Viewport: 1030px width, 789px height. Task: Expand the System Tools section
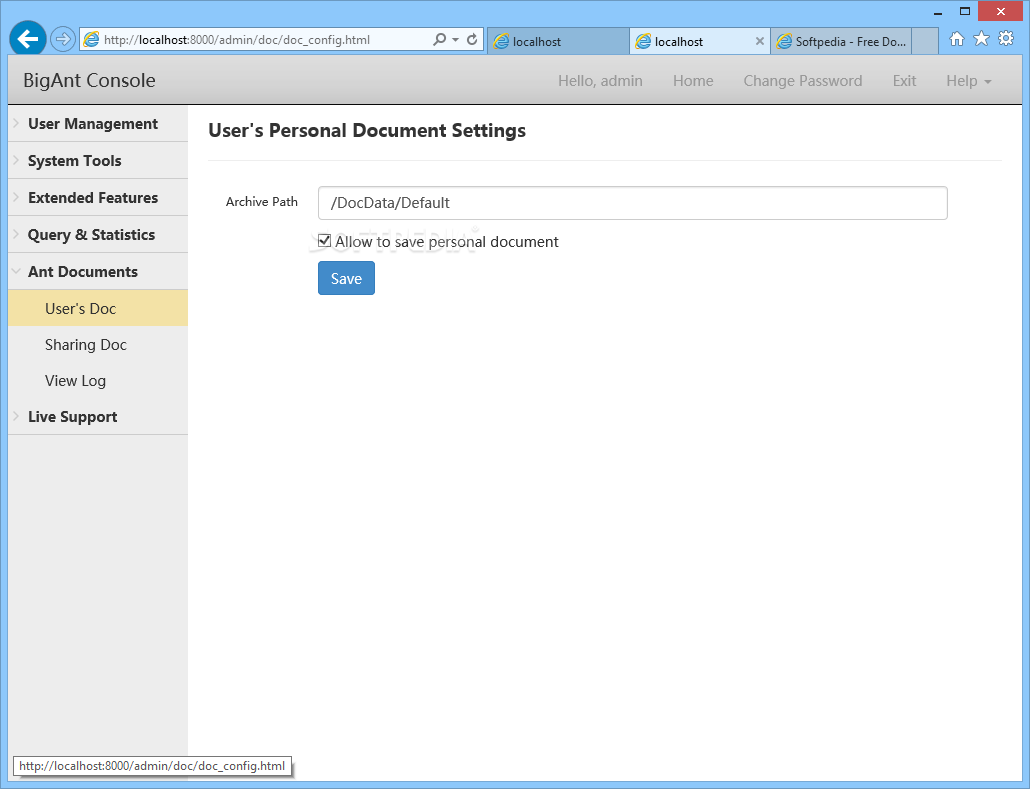tap(98, 160)
